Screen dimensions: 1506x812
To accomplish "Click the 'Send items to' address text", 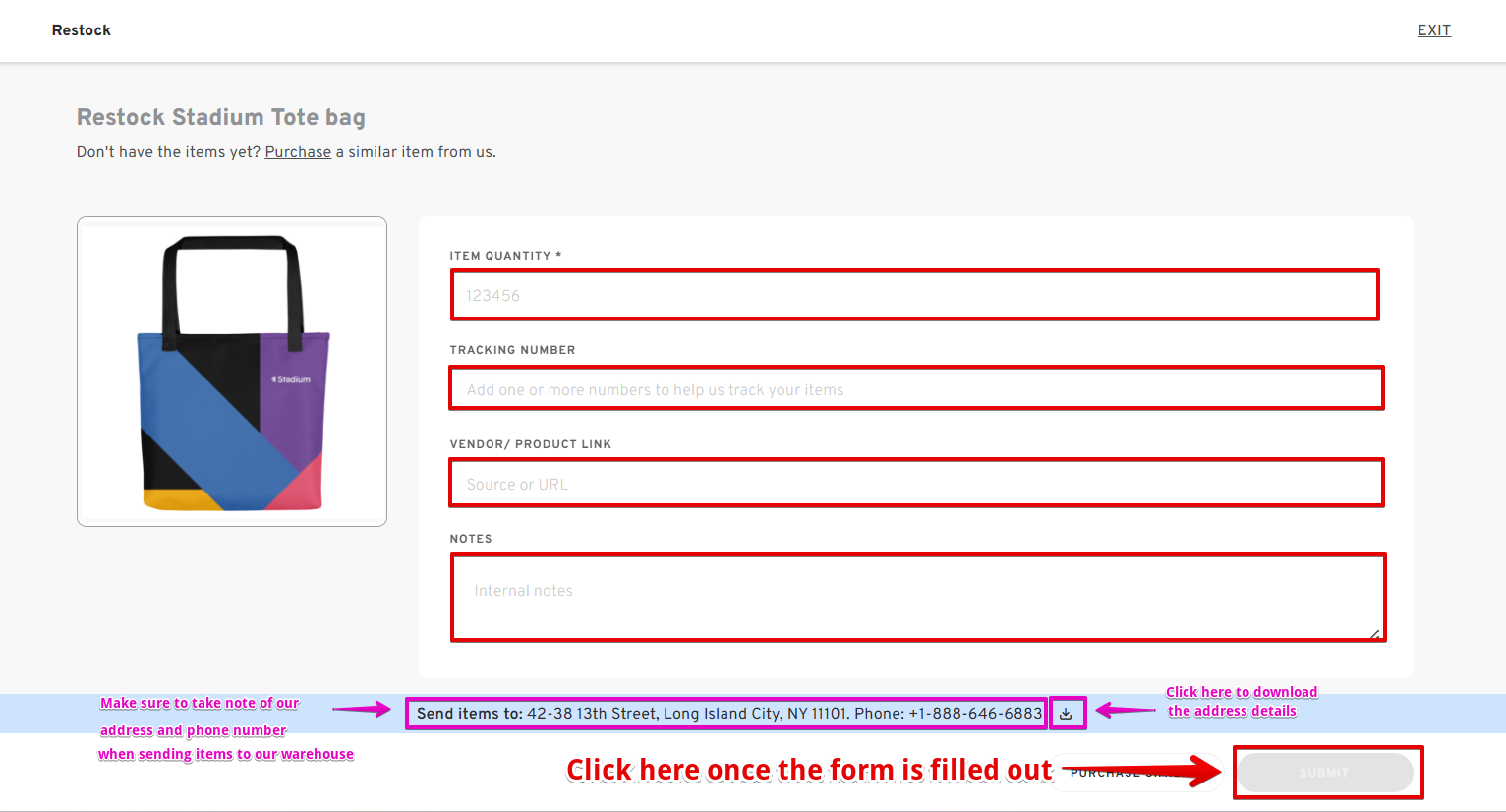I will pos(727,714).
